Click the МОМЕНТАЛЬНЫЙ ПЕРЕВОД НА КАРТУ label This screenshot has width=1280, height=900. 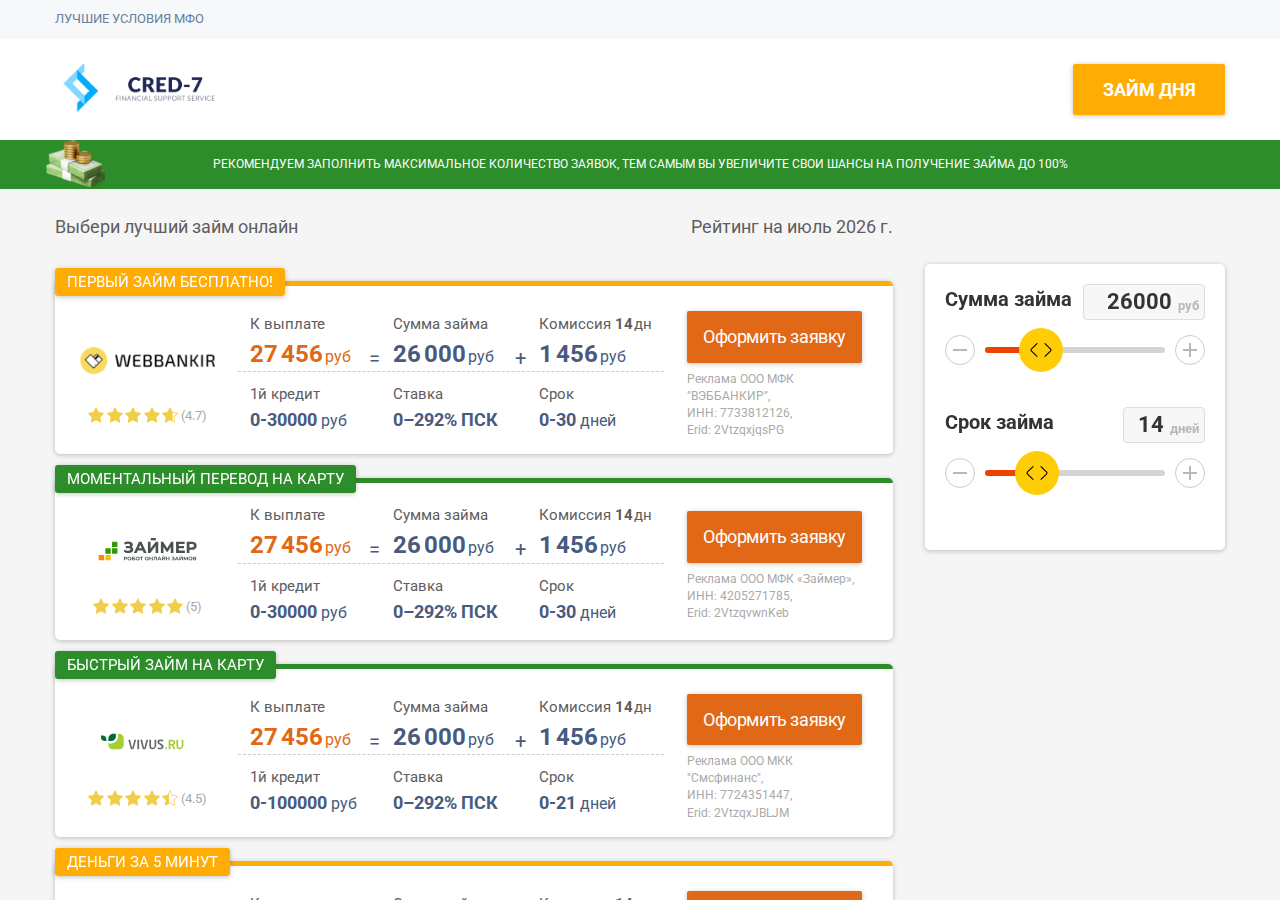pos(205,479)
